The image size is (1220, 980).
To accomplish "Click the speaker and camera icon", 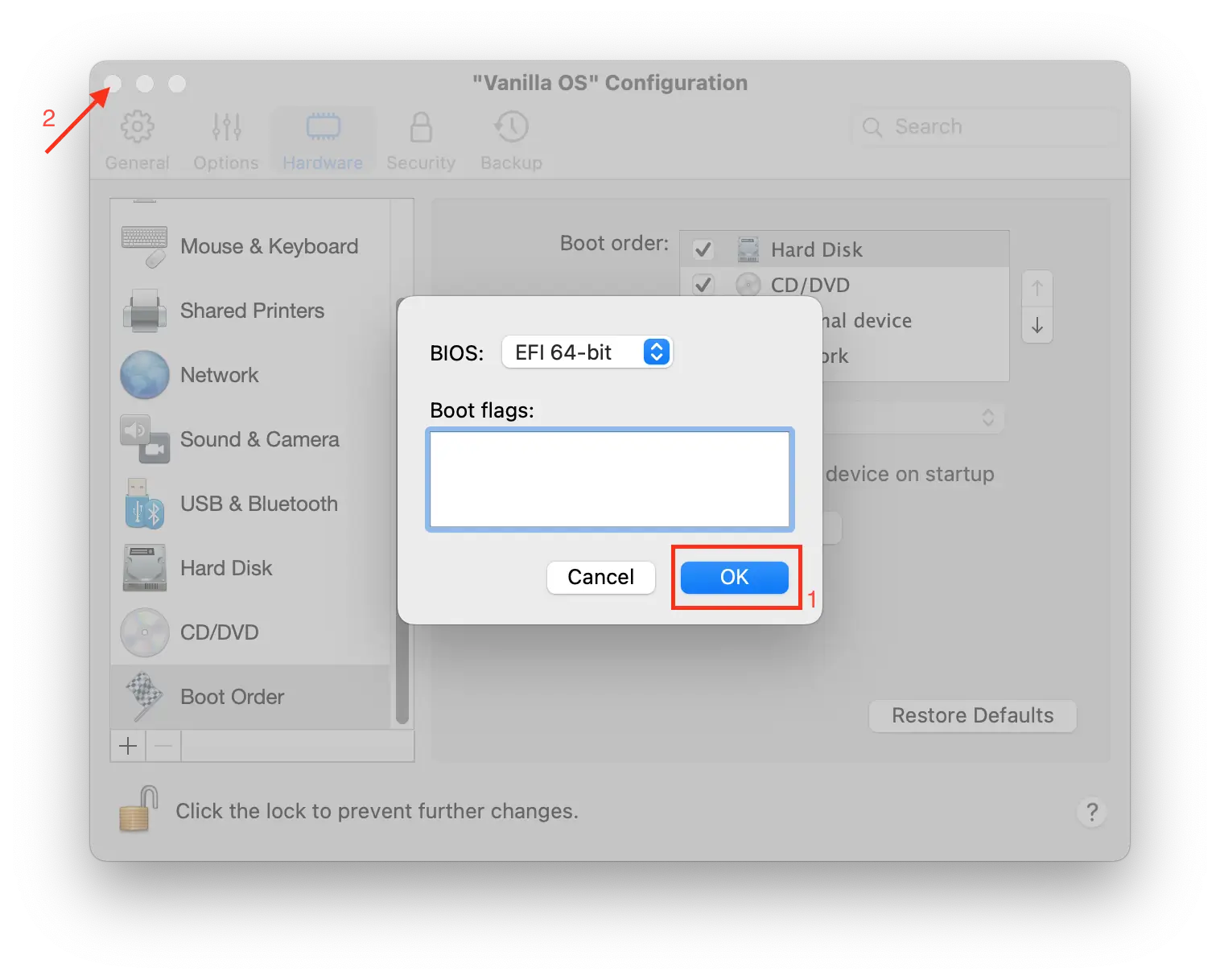I will tap(145, 439).
